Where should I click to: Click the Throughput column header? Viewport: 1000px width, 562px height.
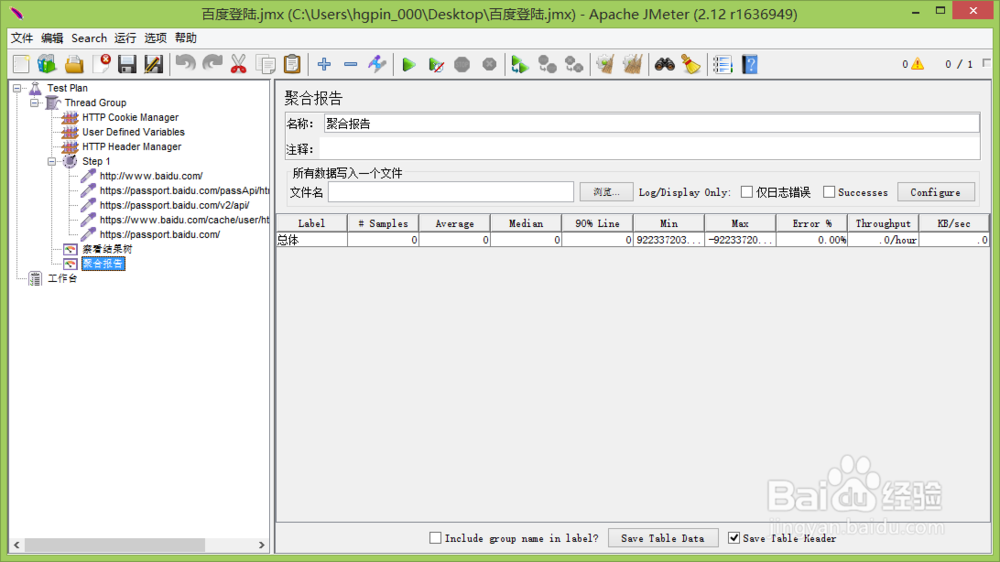[x=883, y=223]
